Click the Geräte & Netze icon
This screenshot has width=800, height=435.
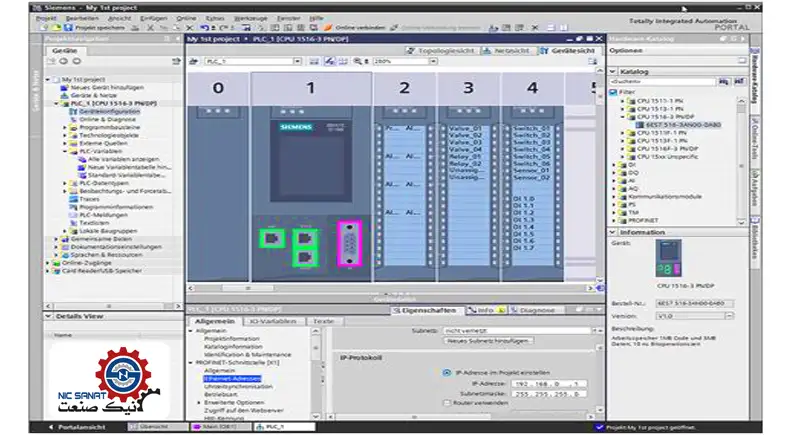point(64,95)
